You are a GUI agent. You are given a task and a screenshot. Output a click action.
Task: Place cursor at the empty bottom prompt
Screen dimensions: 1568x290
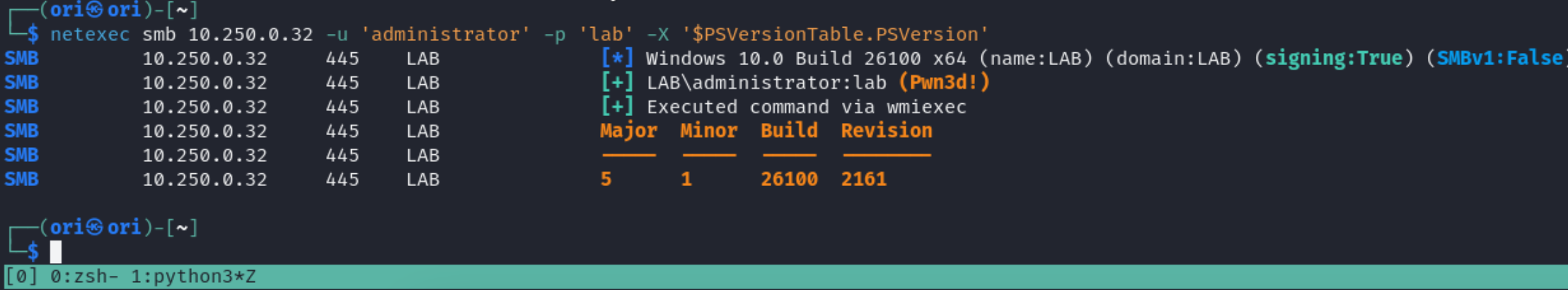(x=56, y=252)
